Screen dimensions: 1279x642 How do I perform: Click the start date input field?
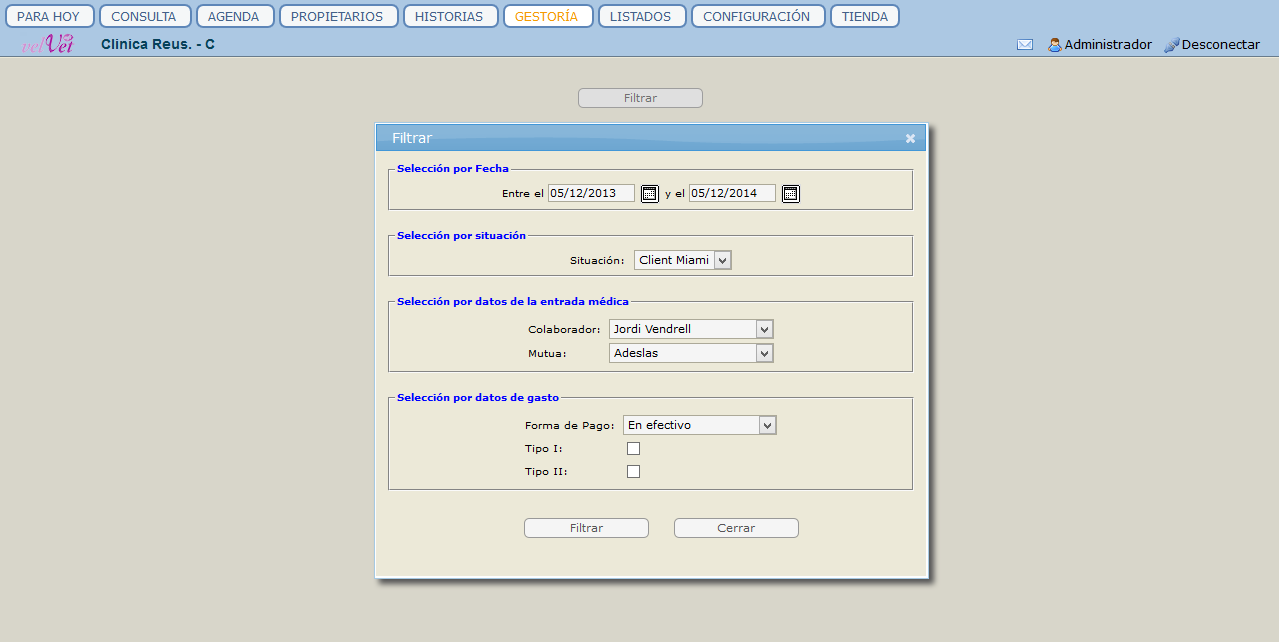[x=591, y=194]
